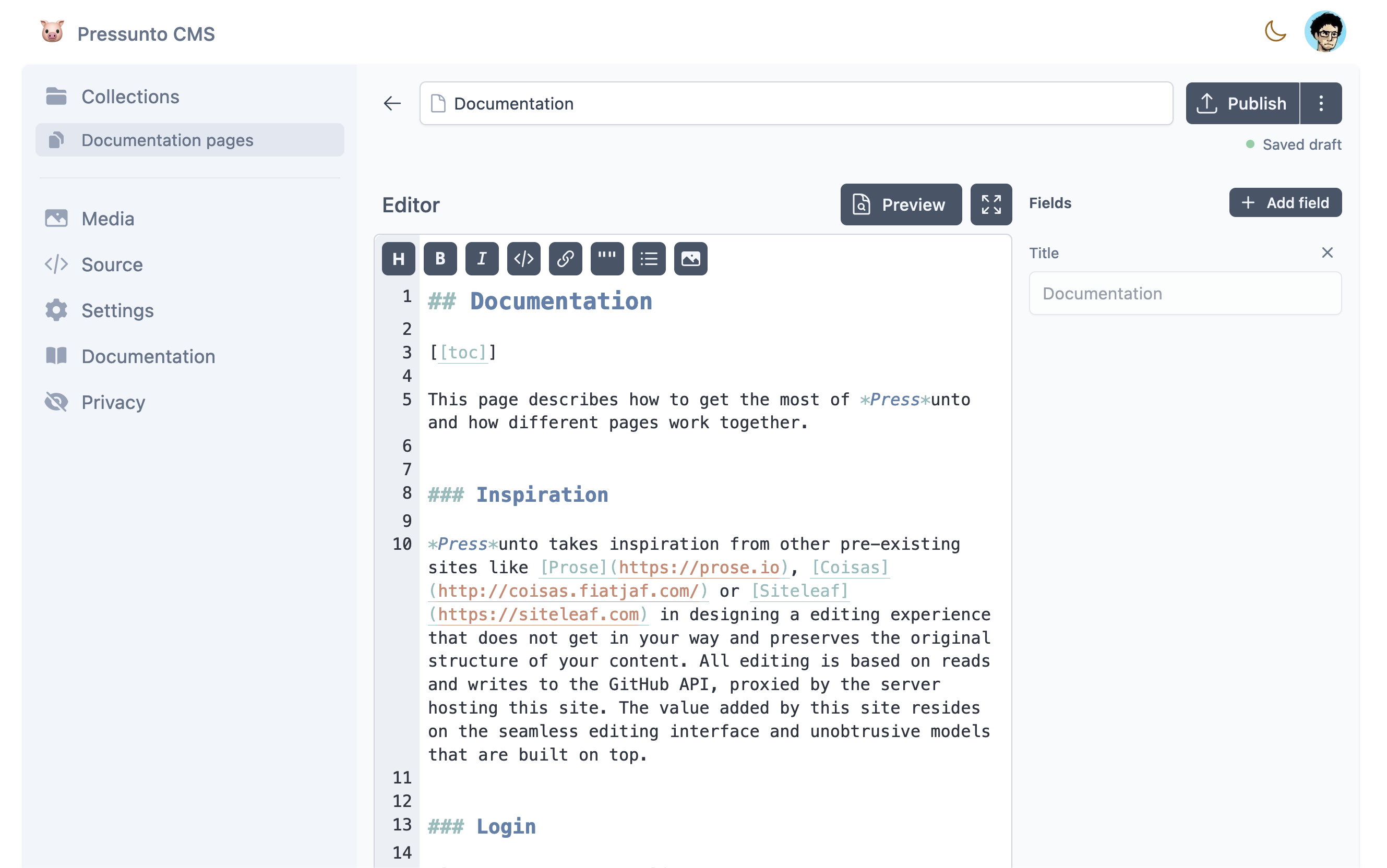1387x868 pixels.
Task: Insert a blockquote with the quote icon
Action: tap(607, 259)
